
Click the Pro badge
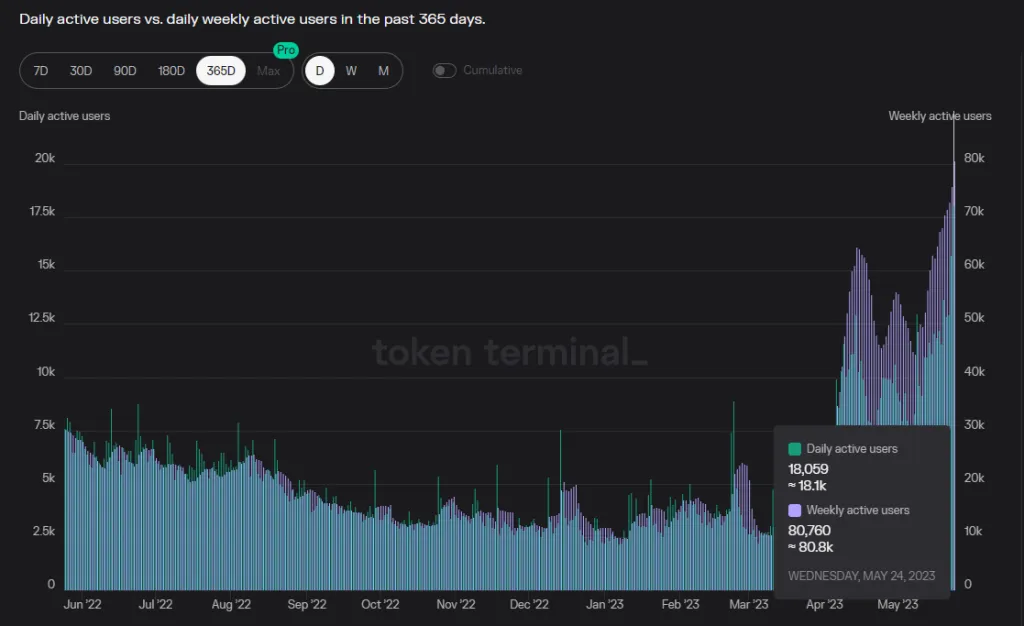(x=285, y=49)
